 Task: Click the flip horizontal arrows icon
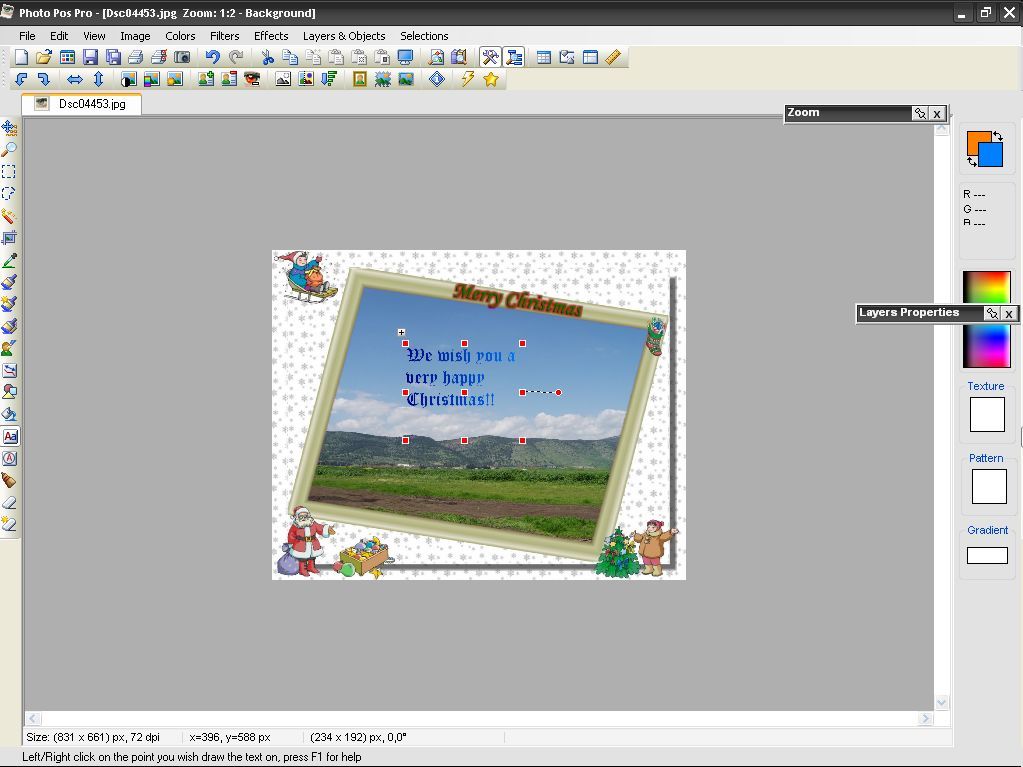pyautogui.click(x=74, y=79)
